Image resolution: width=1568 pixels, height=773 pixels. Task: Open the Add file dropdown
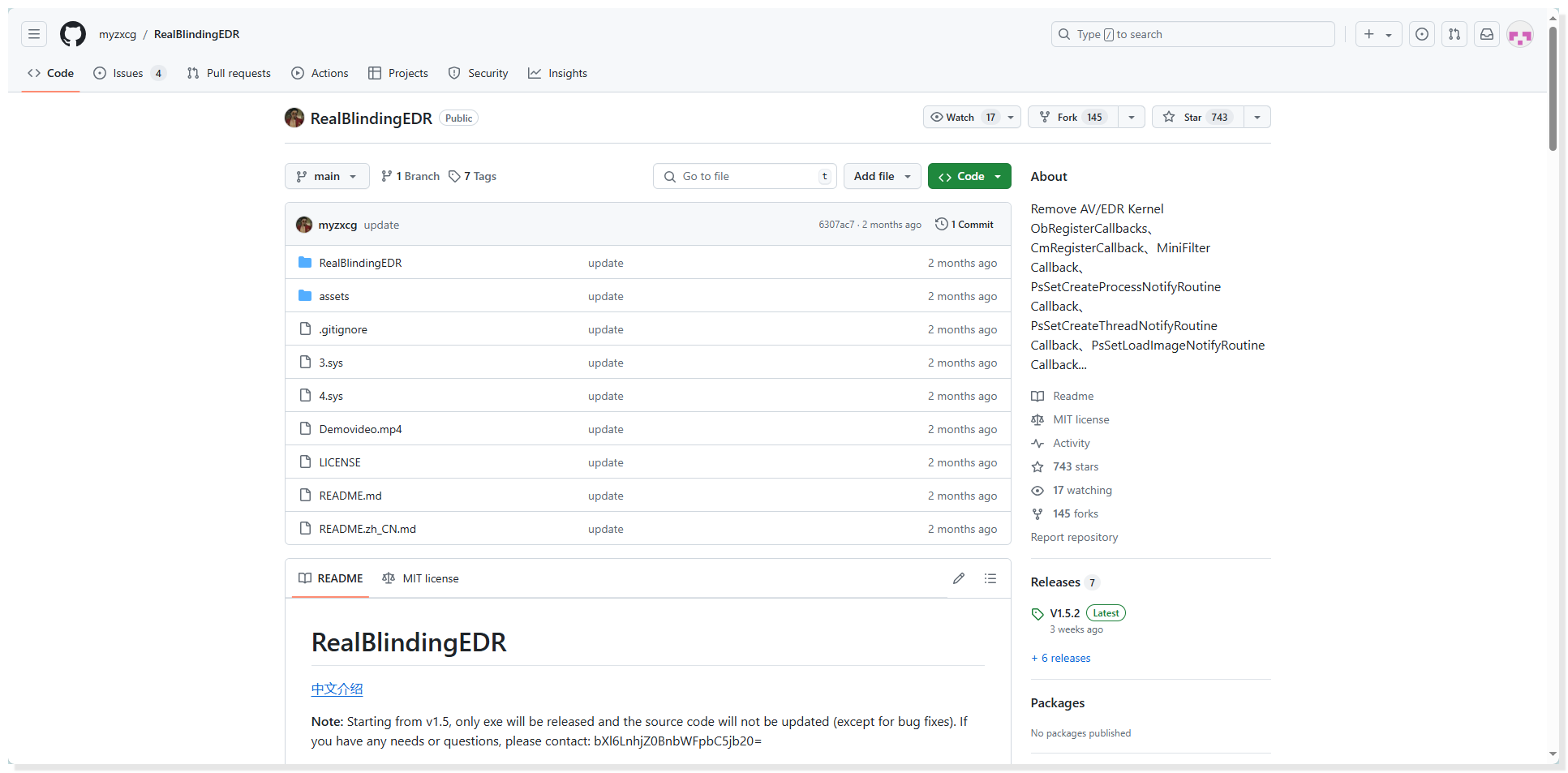tap(882, 176)
